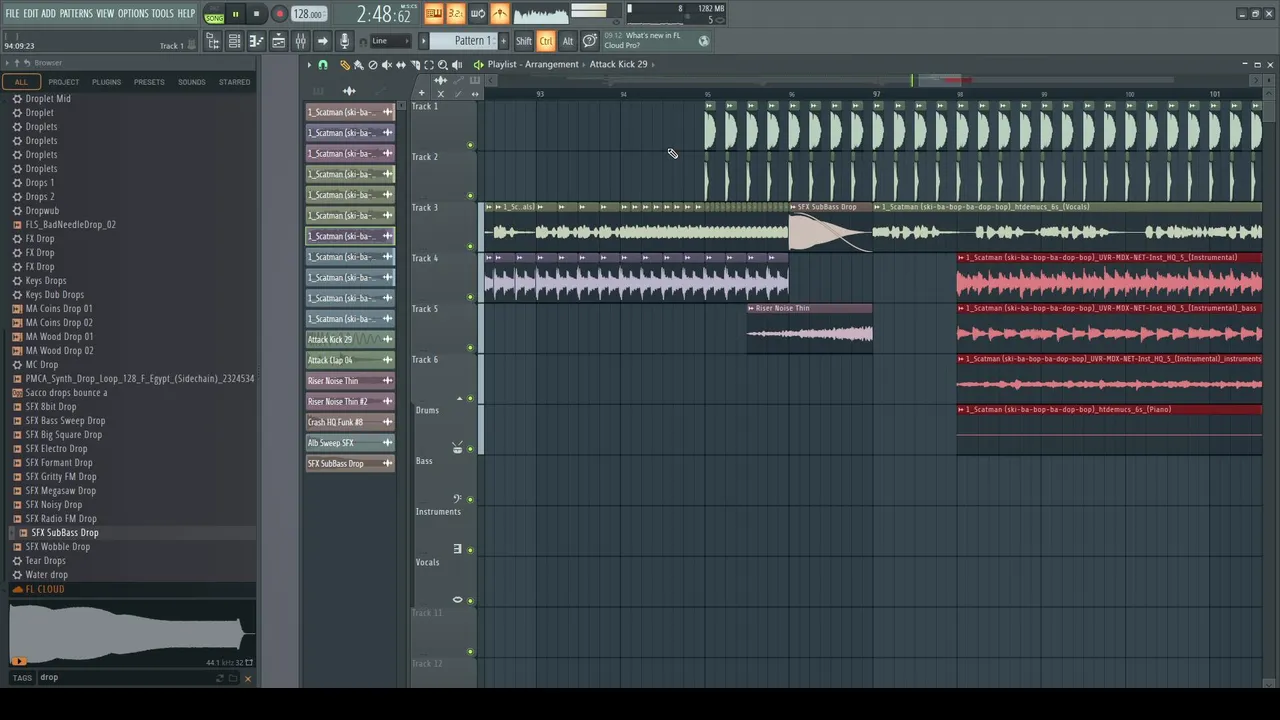The image size is (1280, 720).
Task: Click SFX SubBass Drop clip on Track 3
Action: [x=830, y=228]
